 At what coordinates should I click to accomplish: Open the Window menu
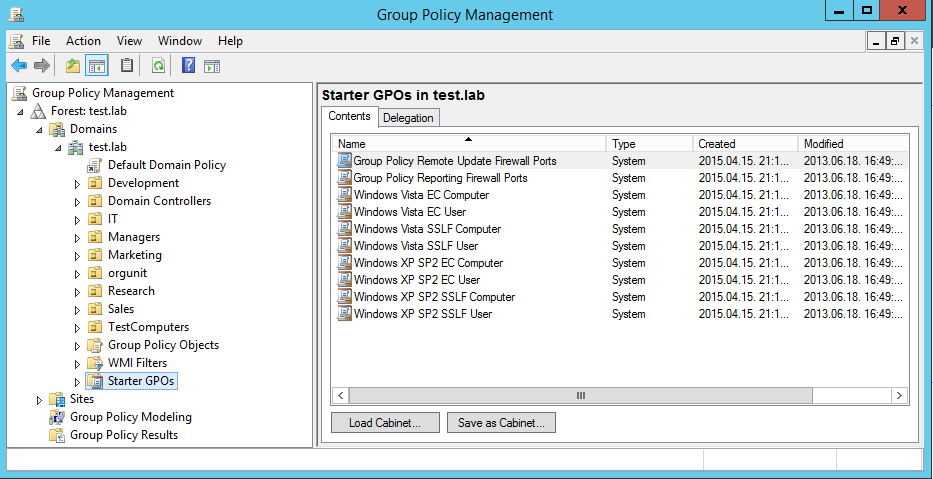point(180,41)
